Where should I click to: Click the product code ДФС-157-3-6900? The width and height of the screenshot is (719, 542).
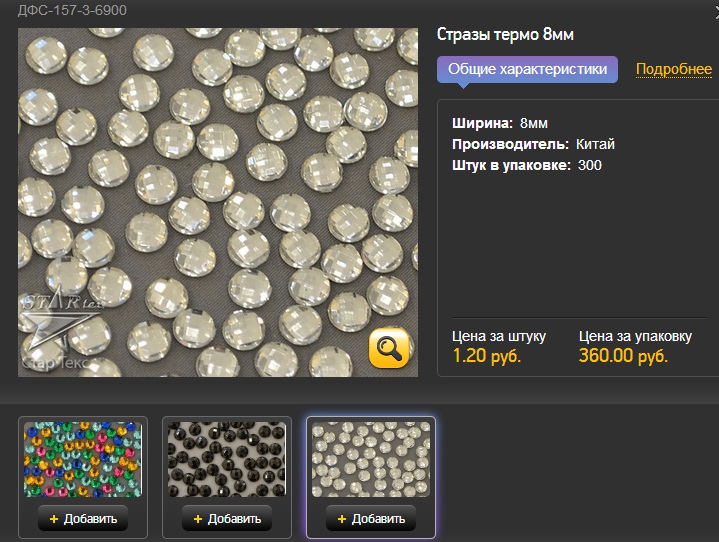pos(64,11)
